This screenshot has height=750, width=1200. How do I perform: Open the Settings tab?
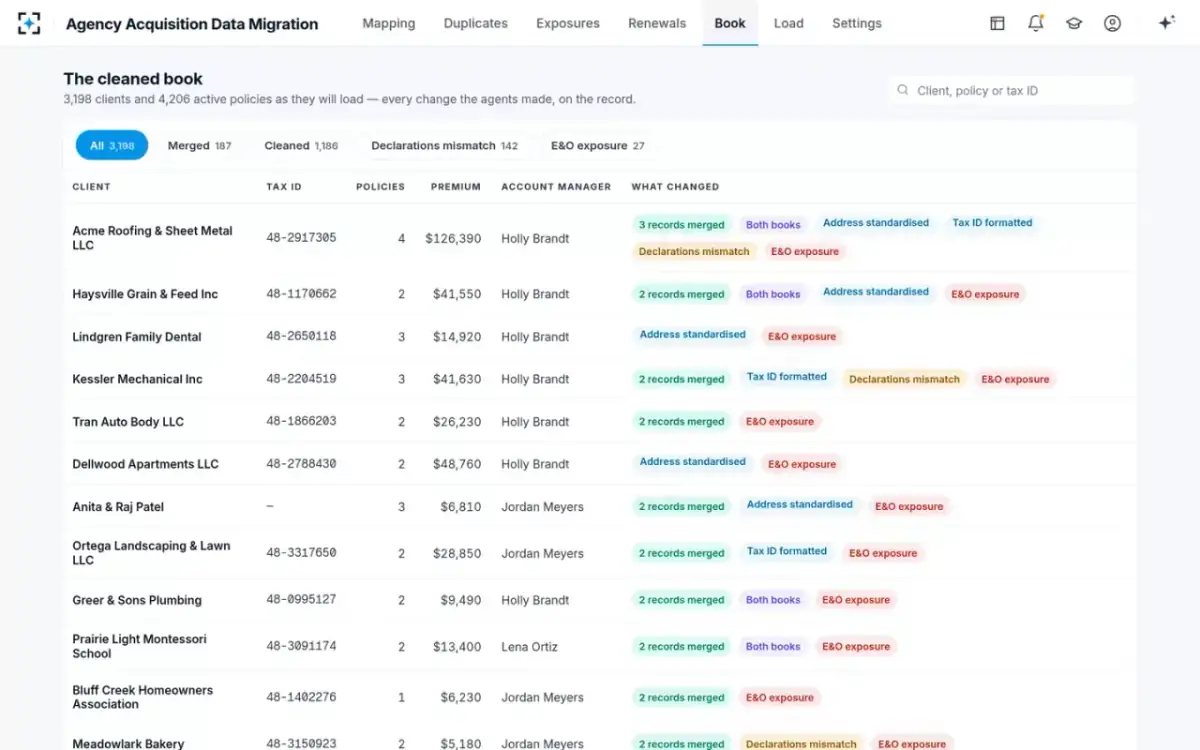click(857, 23)
